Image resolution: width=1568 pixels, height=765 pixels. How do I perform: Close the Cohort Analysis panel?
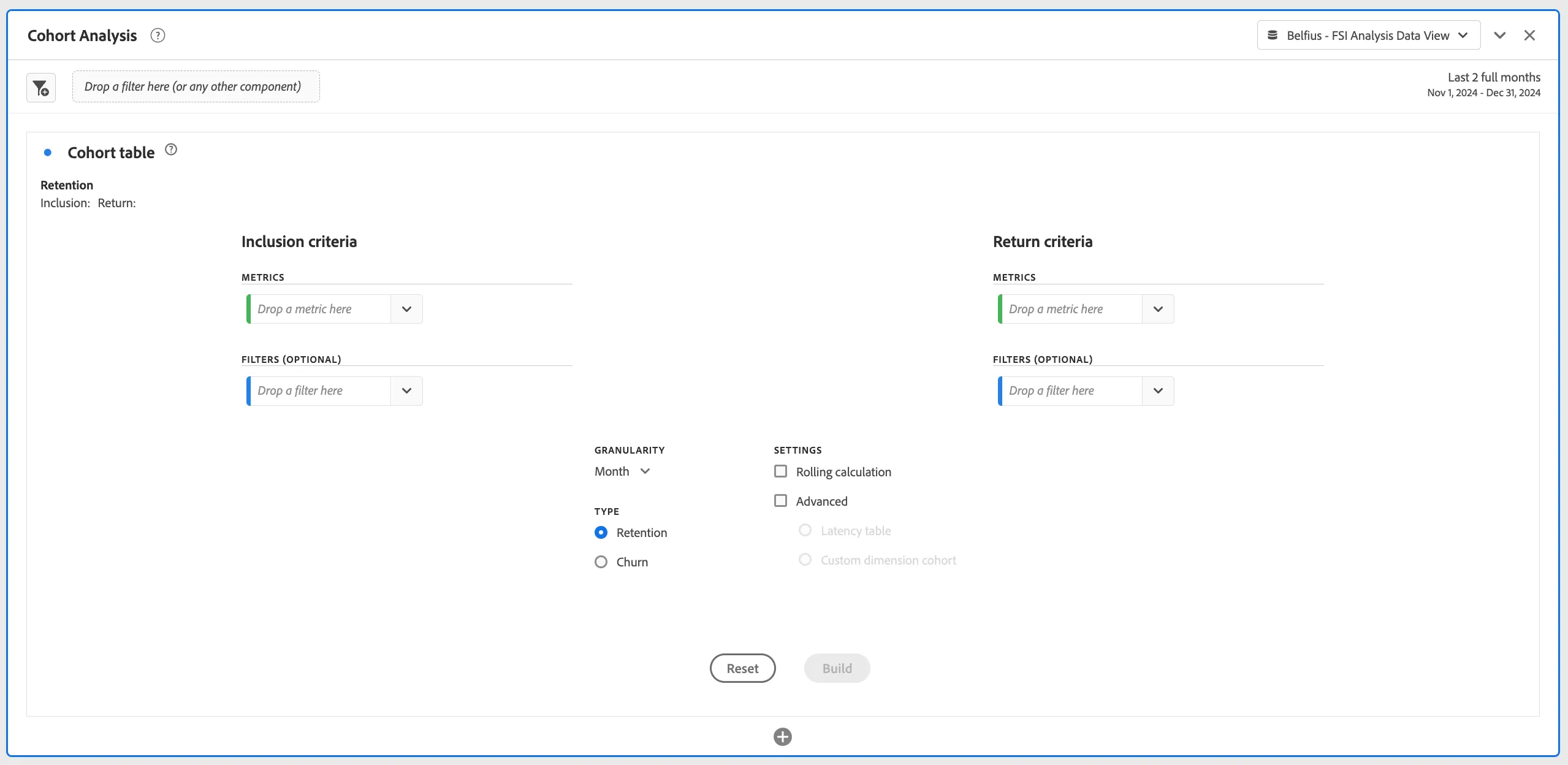[1530, 36]
